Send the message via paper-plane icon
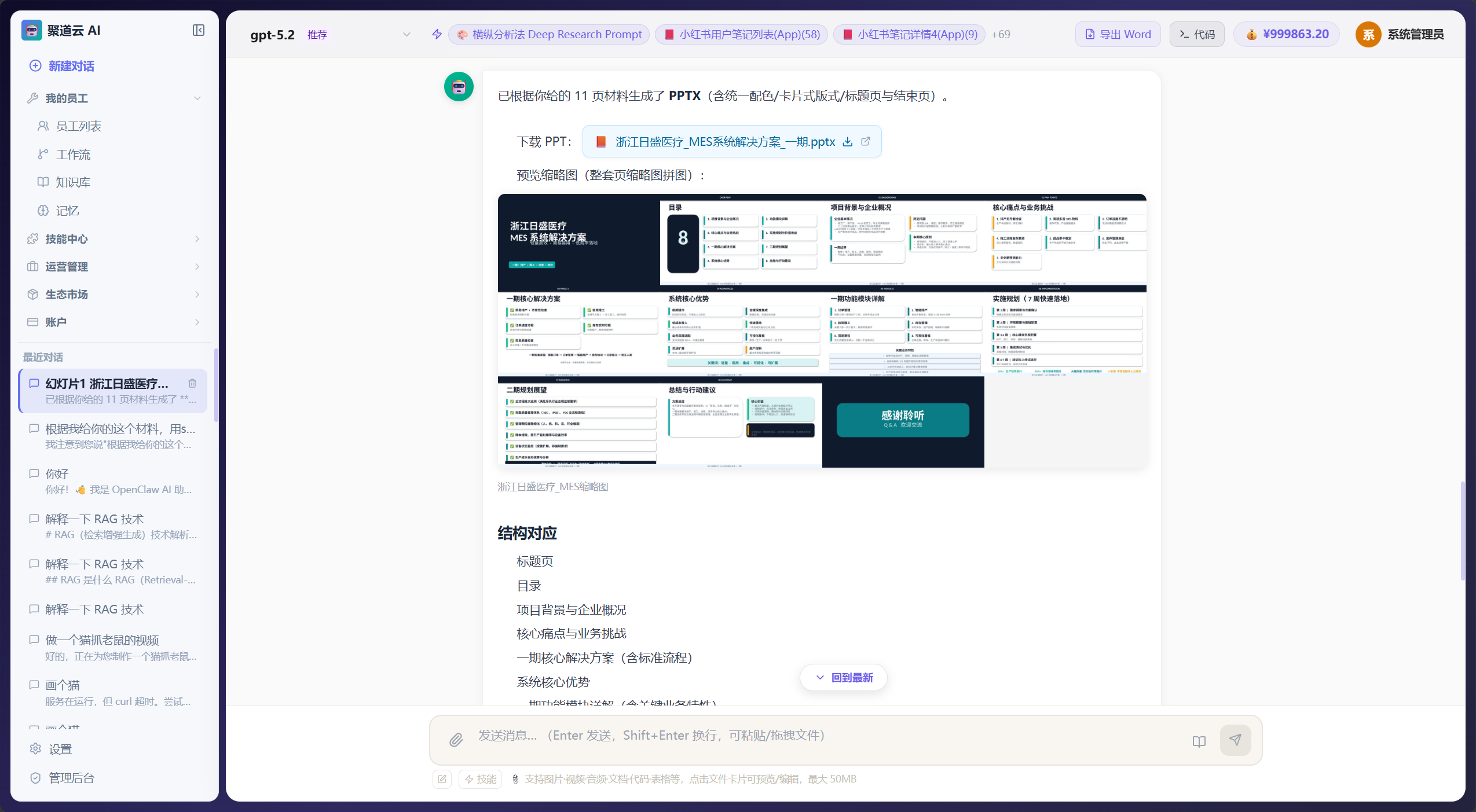This screenshot has width=1476, height=812. 1235,740
